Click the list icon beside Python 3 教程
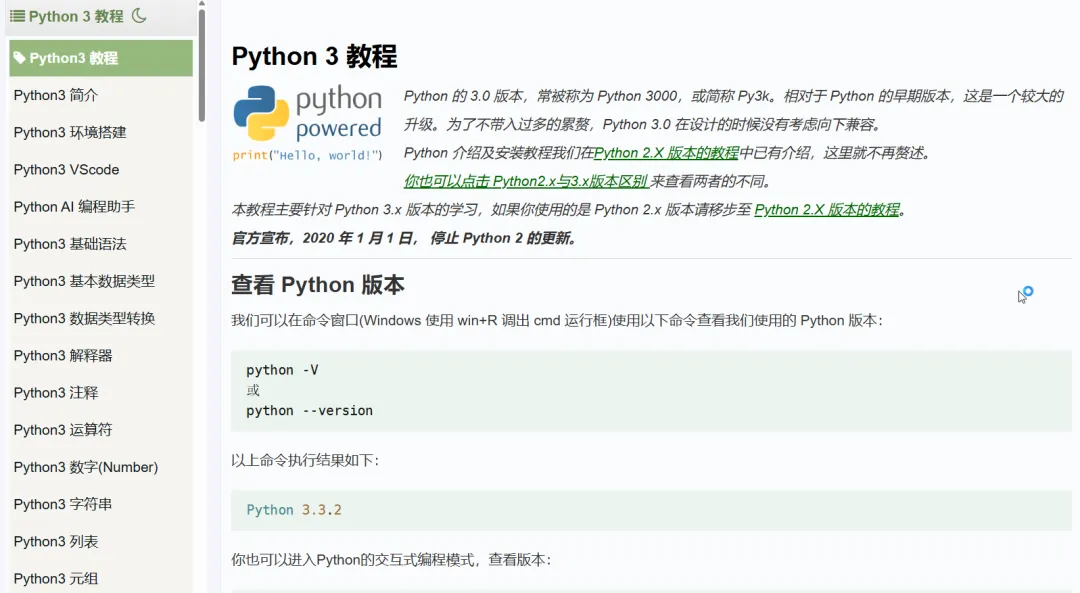 17,16
